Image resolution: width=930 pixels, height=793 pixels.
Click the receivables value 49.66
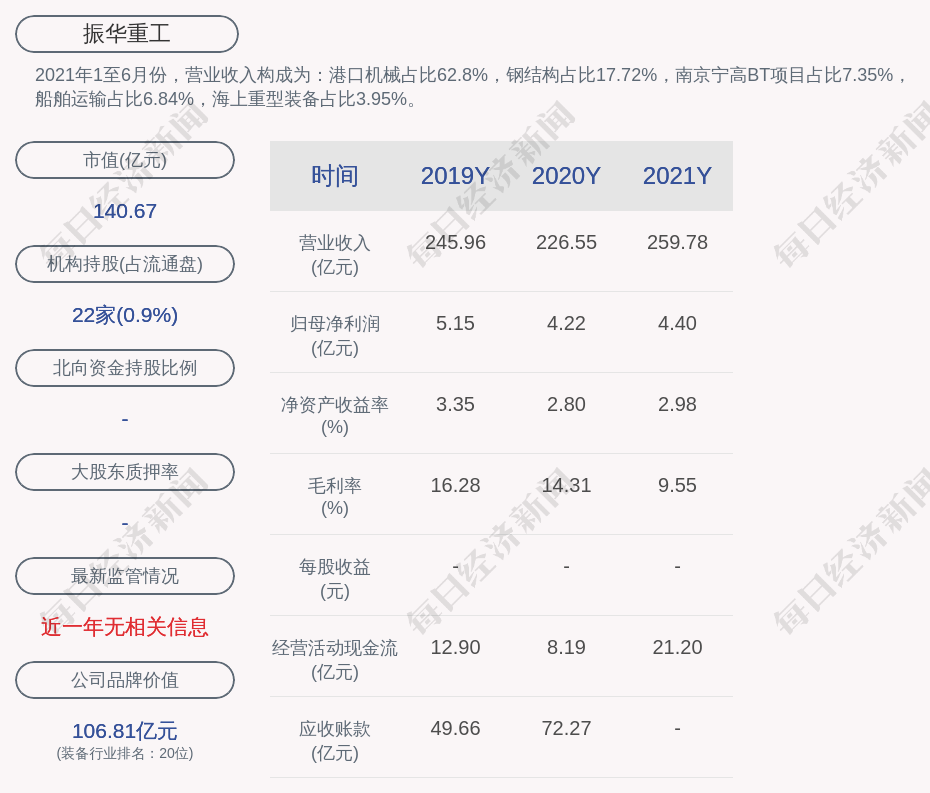coord(455,728)
